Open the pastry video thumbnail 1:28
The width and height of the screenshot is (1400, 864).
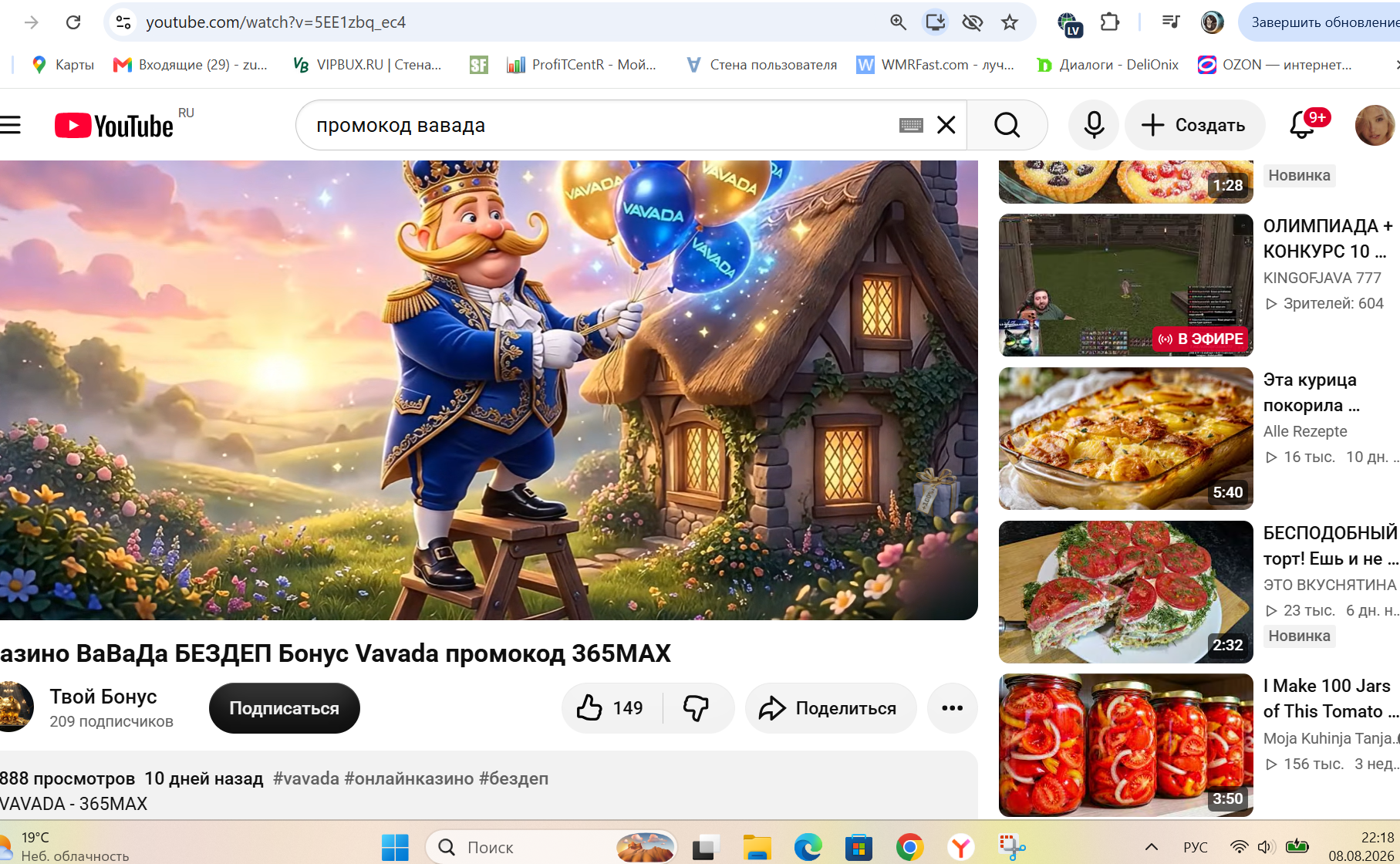(1125, 182)
